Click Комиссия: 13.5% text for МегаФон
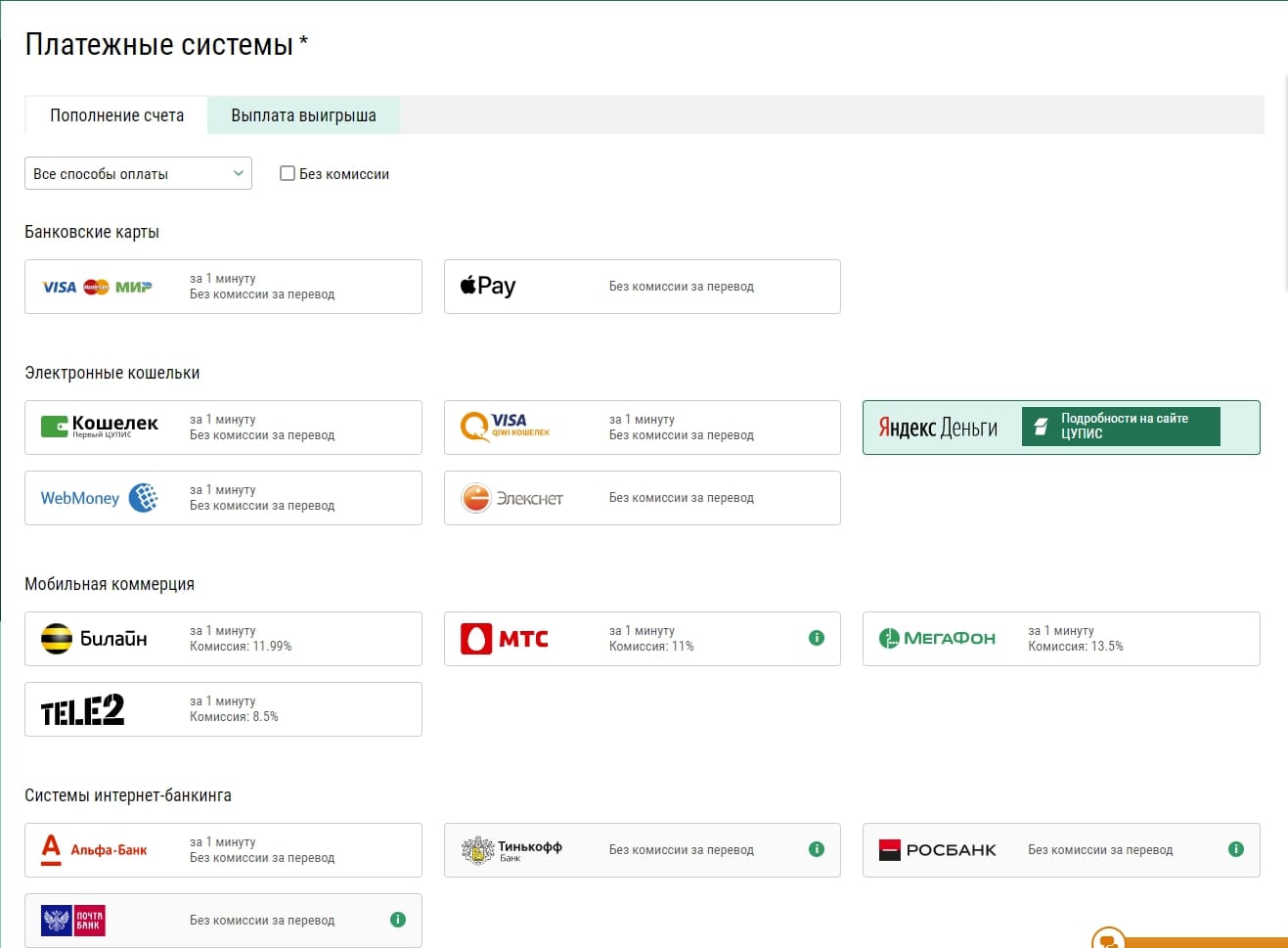Viewport: 1288px width, 948px height. click(1076, 647)
